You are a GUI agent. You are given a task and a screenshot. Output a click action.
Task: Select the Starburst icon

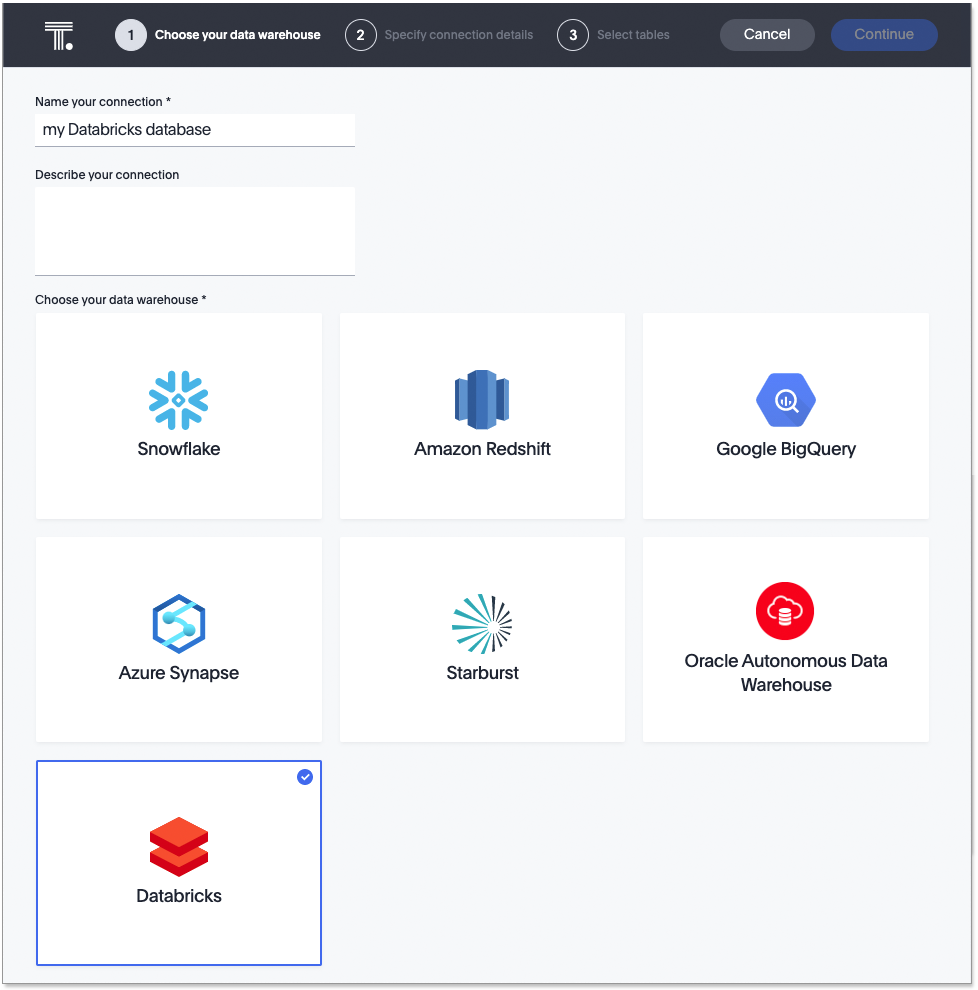(x=482, y=622)
